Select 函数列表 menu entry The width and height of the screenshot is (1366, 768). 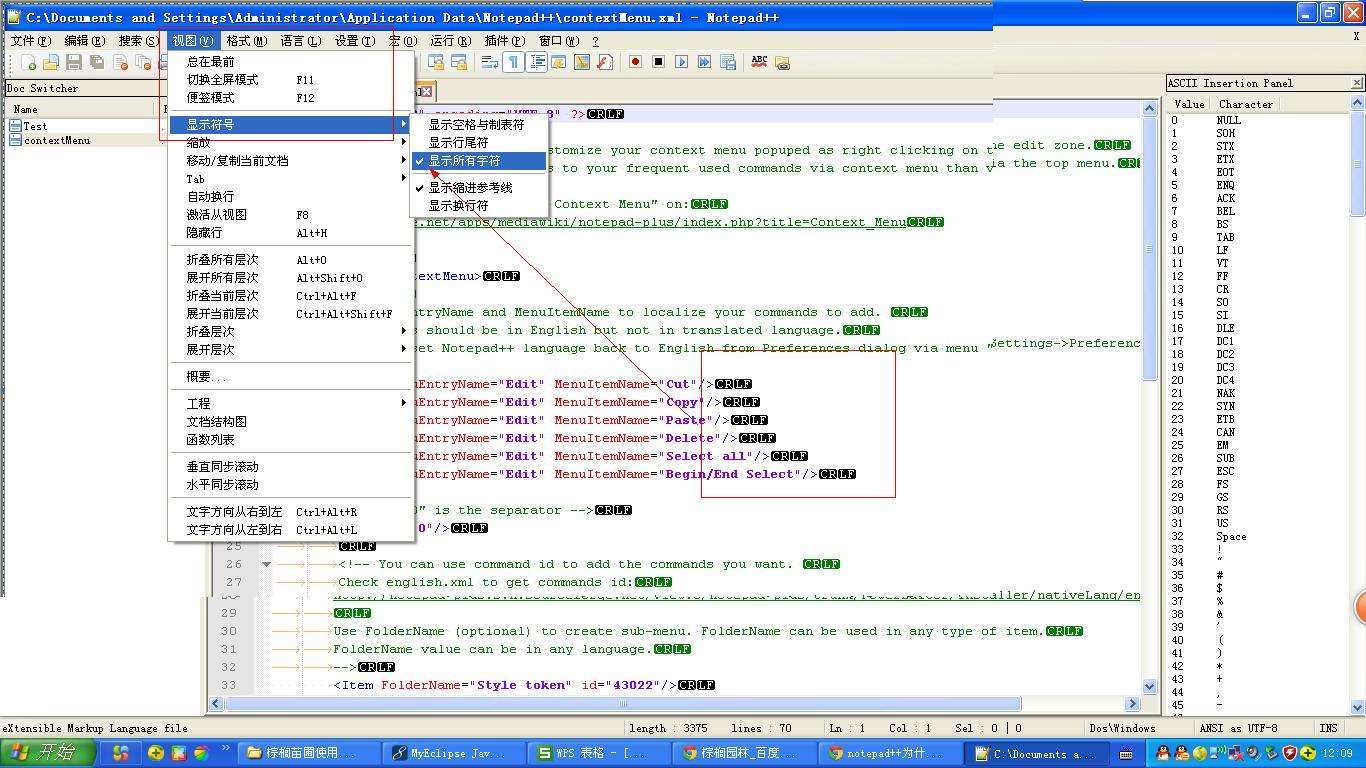(290, 440)
